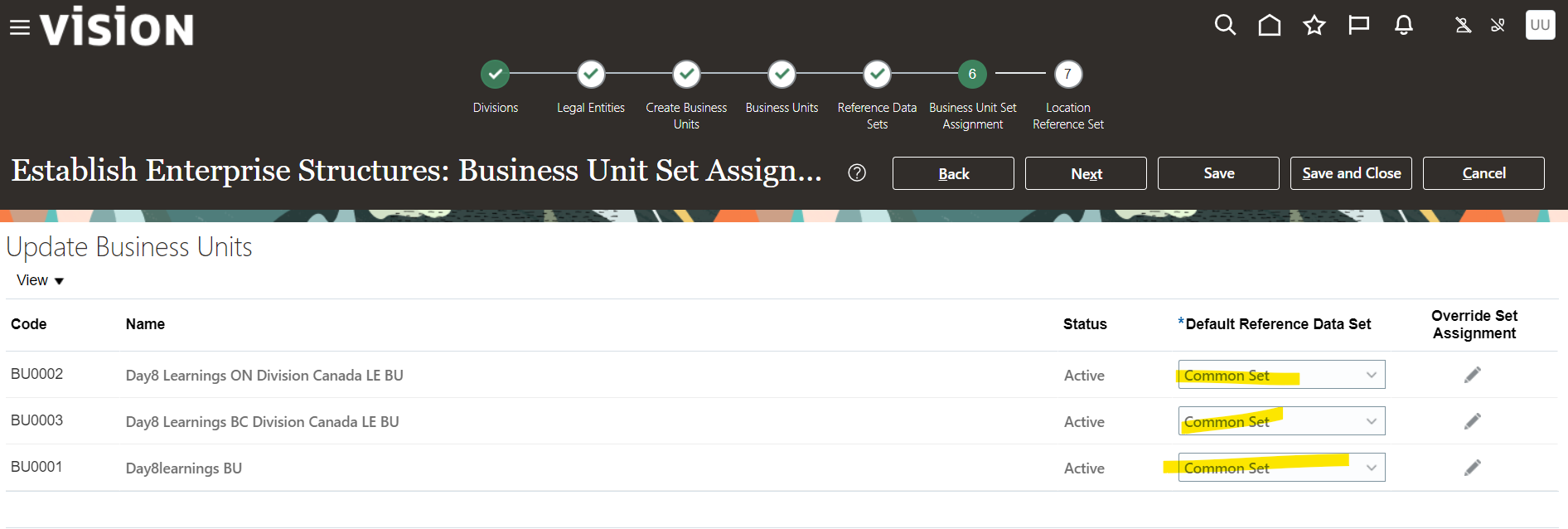Open the UU user profile menu

1540,25
